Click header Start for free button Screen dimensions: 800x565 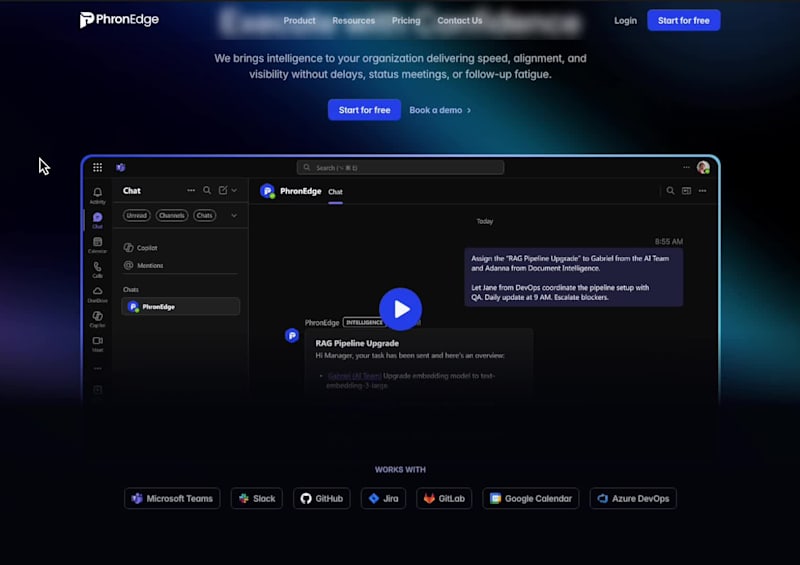[684, 20]
